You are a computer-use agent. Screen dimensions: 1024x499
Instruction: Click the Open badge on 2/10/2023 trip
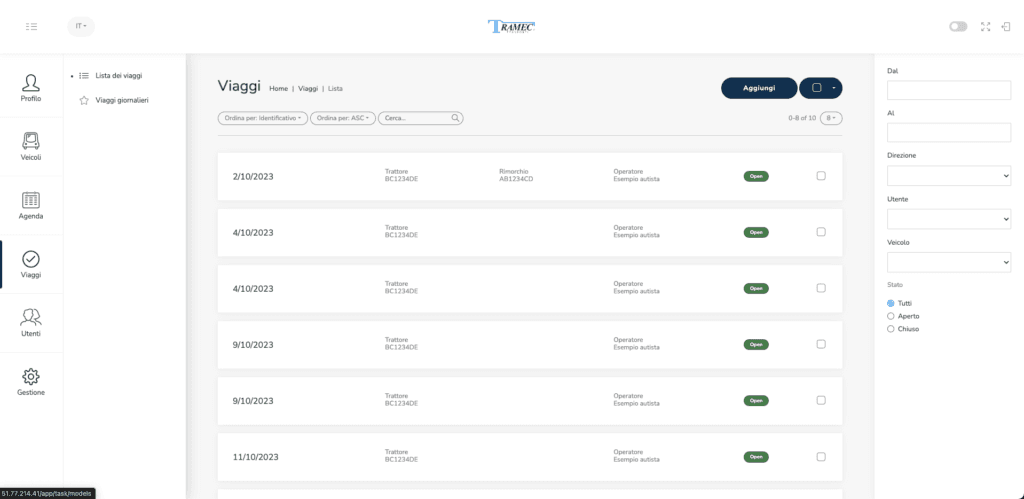[756, 176]
